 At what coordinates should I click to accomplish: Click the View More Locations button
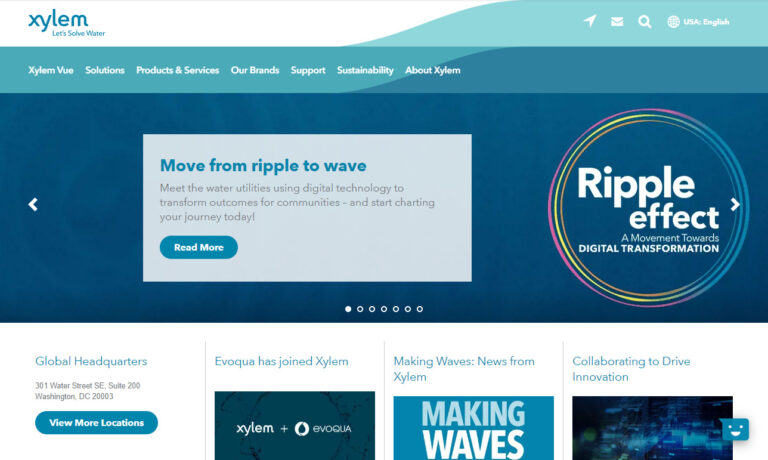[96, 423]
